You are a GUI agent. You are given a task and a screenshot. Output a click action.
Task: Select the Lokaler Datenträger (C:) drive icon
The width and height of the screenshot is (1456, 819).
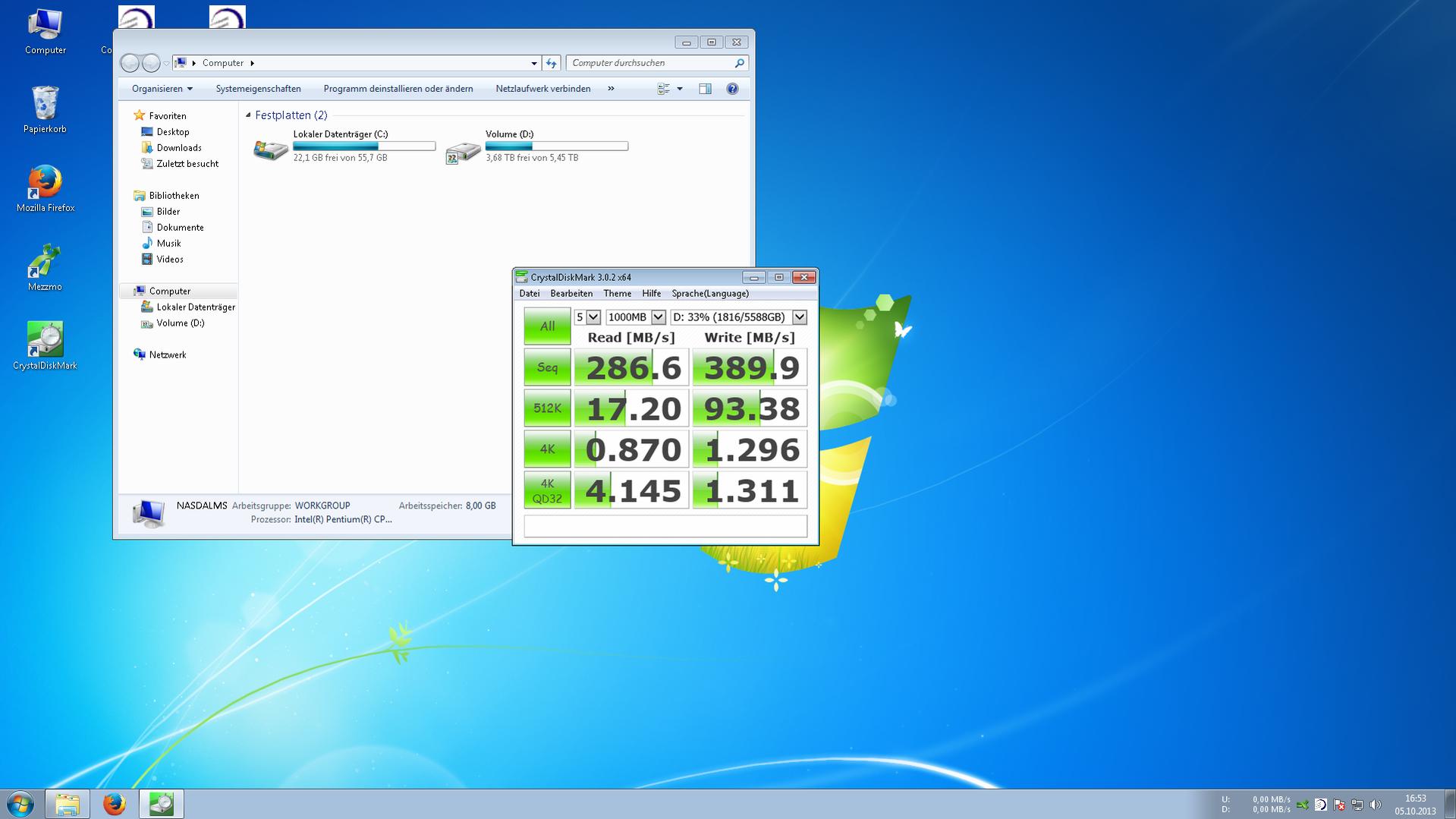(x=271, y=150)
